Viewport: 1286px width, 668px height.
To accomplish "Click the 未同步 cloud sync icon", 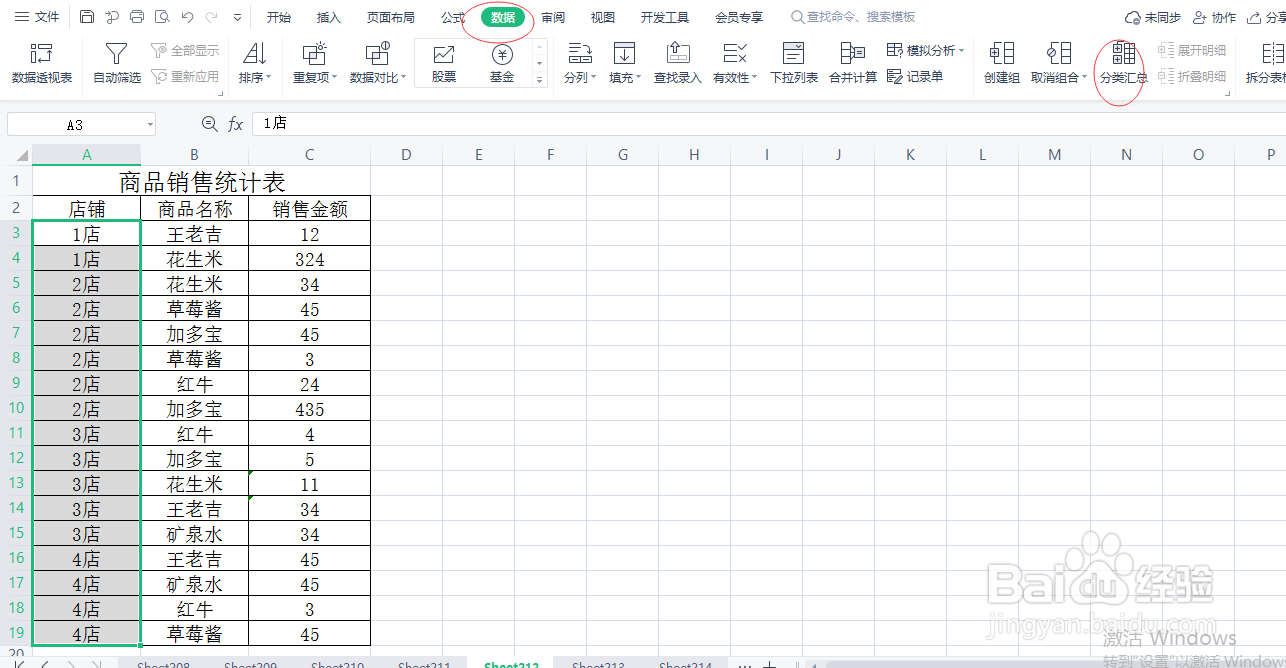I will coord(1152,18).
